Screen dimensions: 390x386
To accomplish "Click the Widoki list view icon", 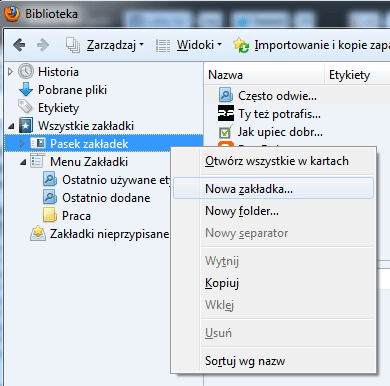I will 163,45.
